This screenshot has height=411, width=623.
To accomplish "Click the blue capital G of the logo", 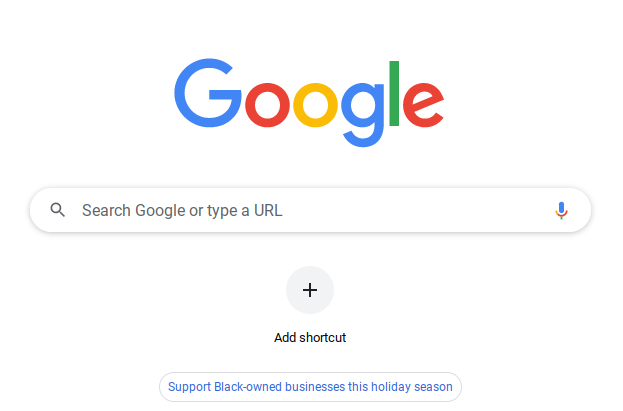I will 208,93.
